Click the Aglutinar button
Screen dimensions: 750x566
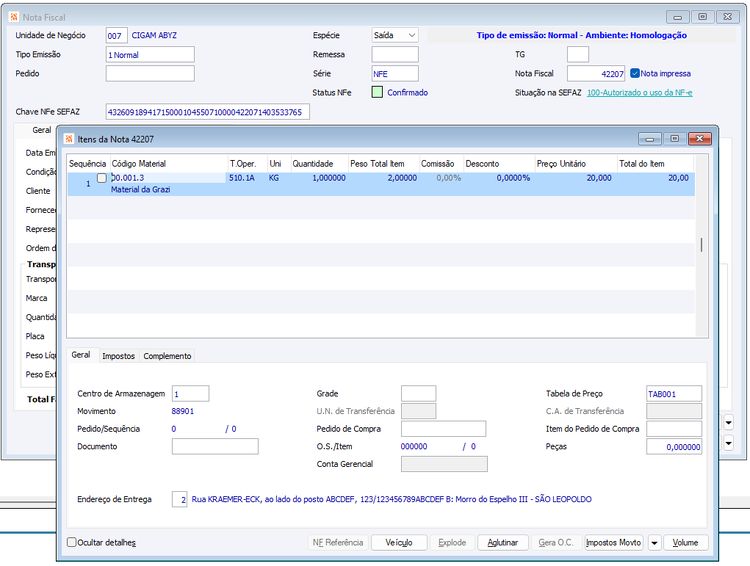[503, 543]
